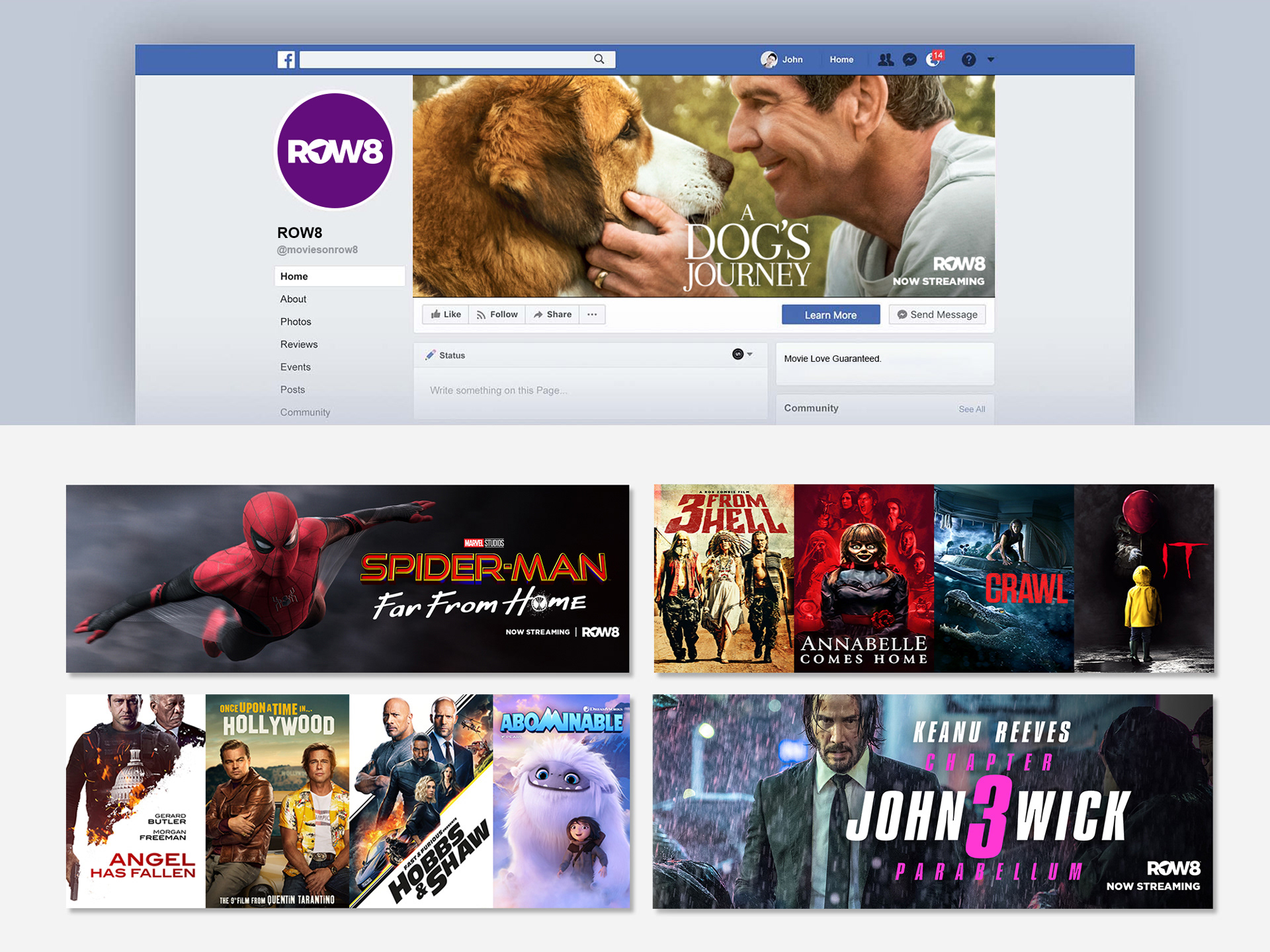Click A Dog's Journey cover photo
This screenshot has width=1270, height=952.
coord(704,186)
